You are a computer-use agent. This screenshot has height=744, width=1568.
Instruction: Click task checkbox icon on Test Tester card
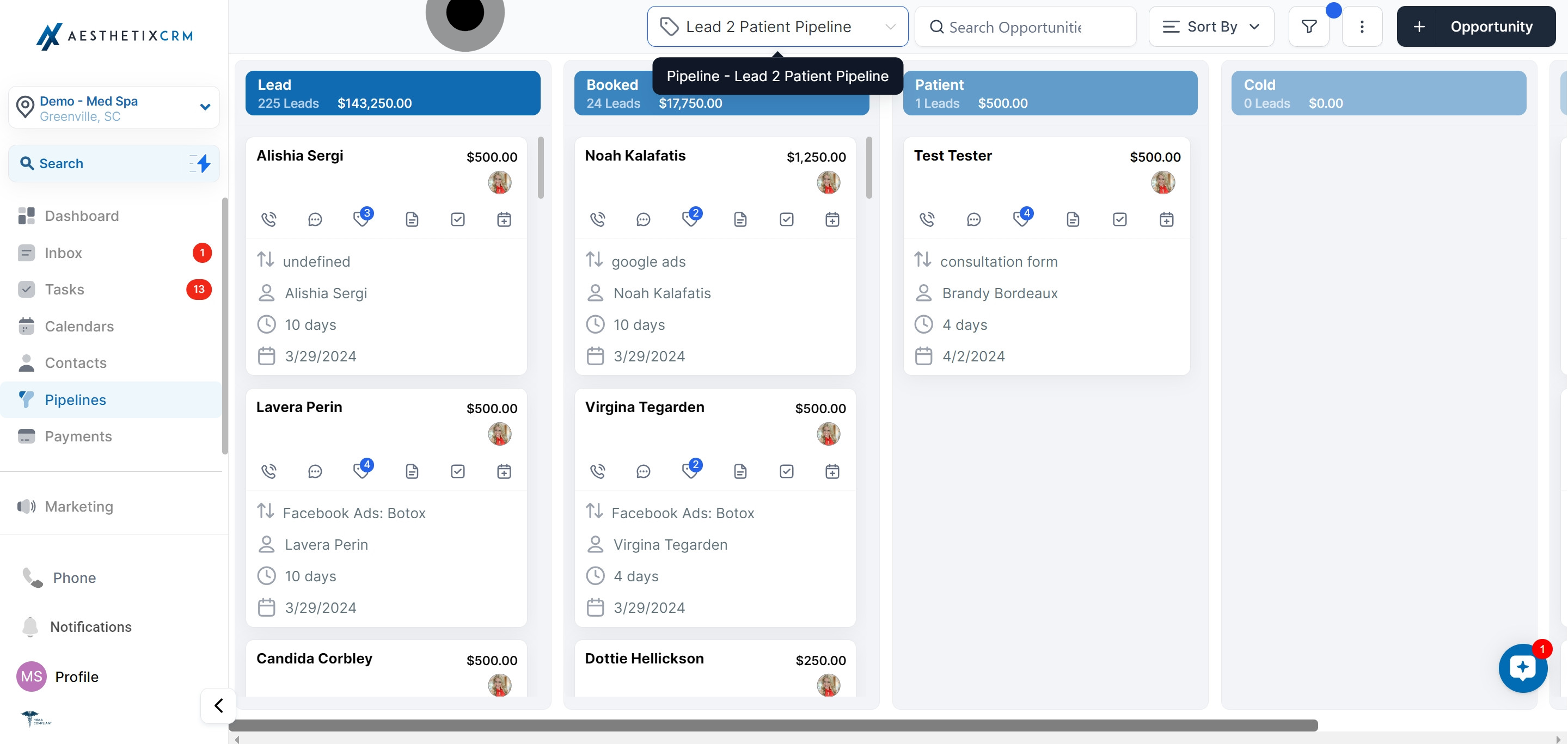click(1119, 219)
